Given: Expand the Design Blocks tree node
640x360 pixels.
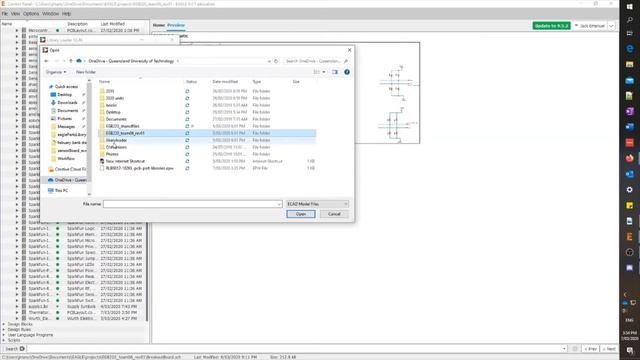Looking at the screenshot, I should tap(4, 324).
